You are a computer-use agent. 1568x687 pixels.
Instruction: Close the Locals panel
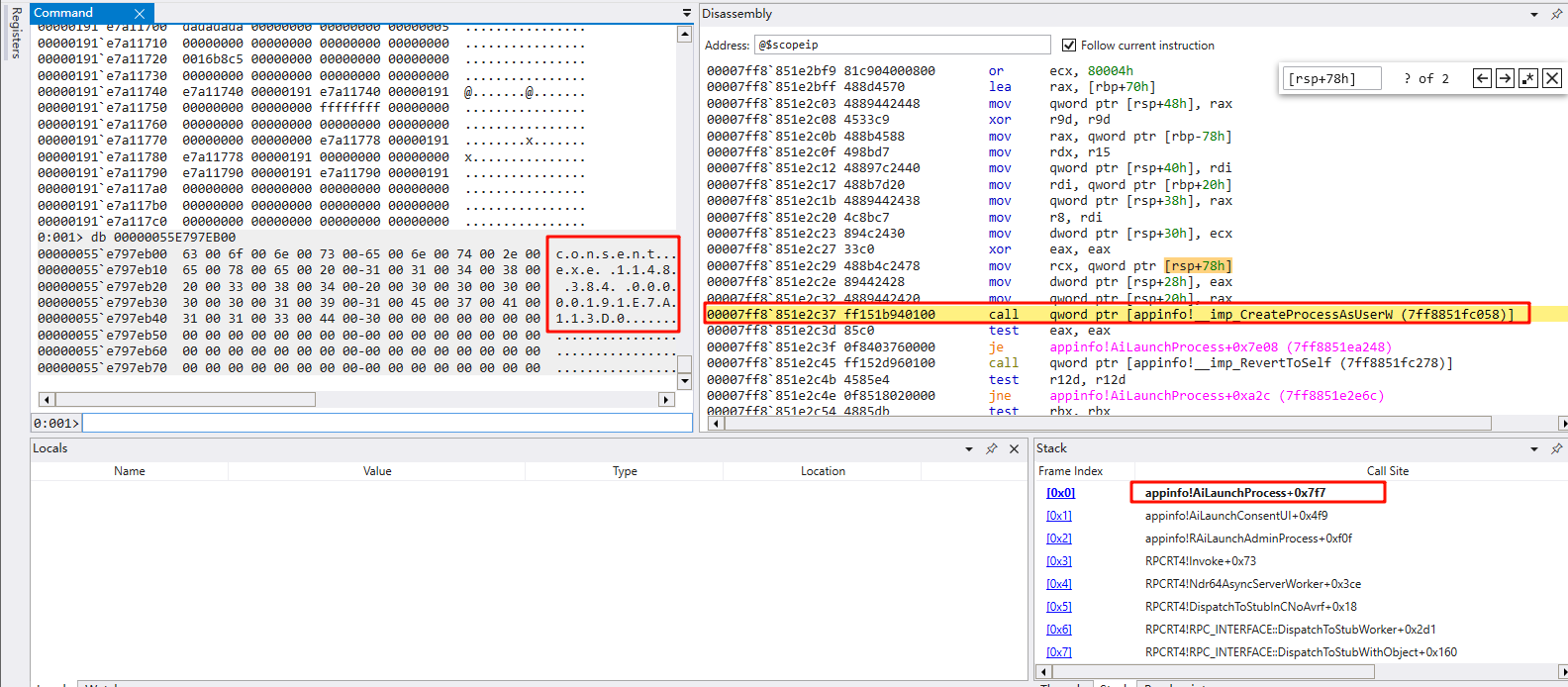click(1014, 448)
